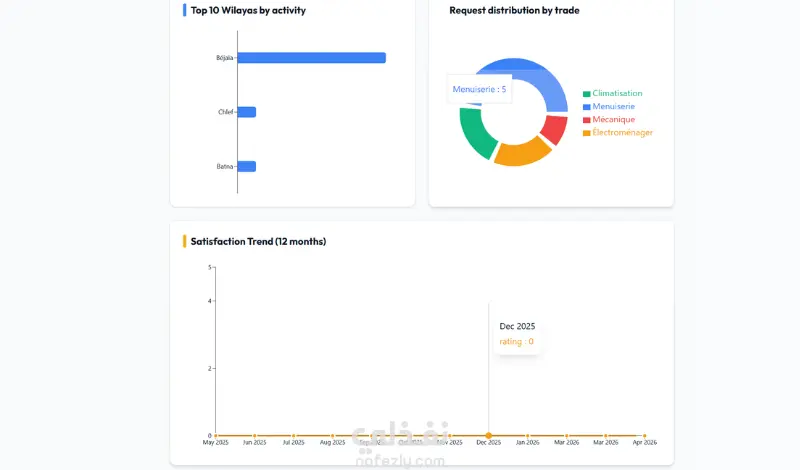Click the Béjaïa bar in Wilayas chart

311,58
